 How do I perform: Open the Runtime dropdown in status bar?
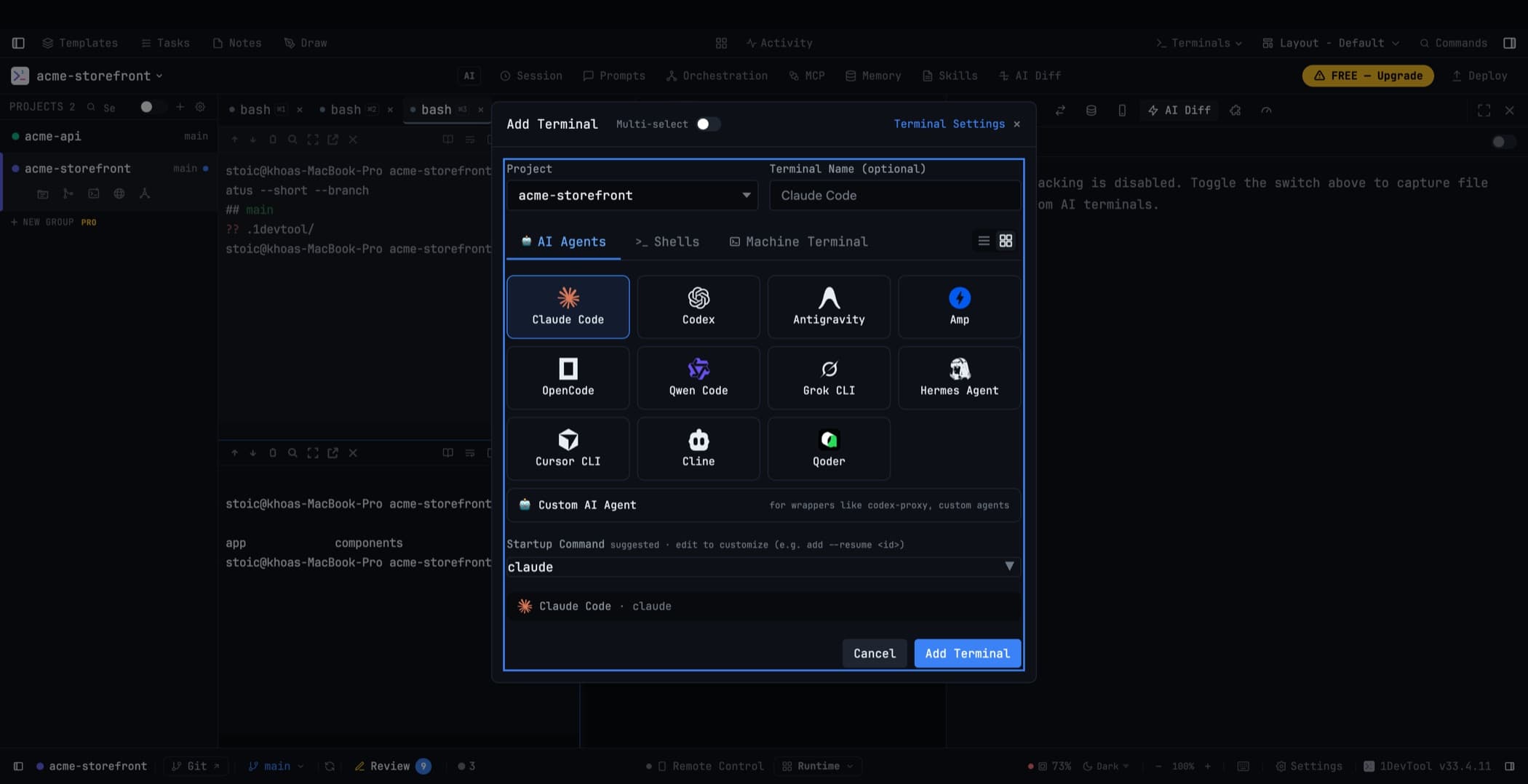[x=818, y=766]
